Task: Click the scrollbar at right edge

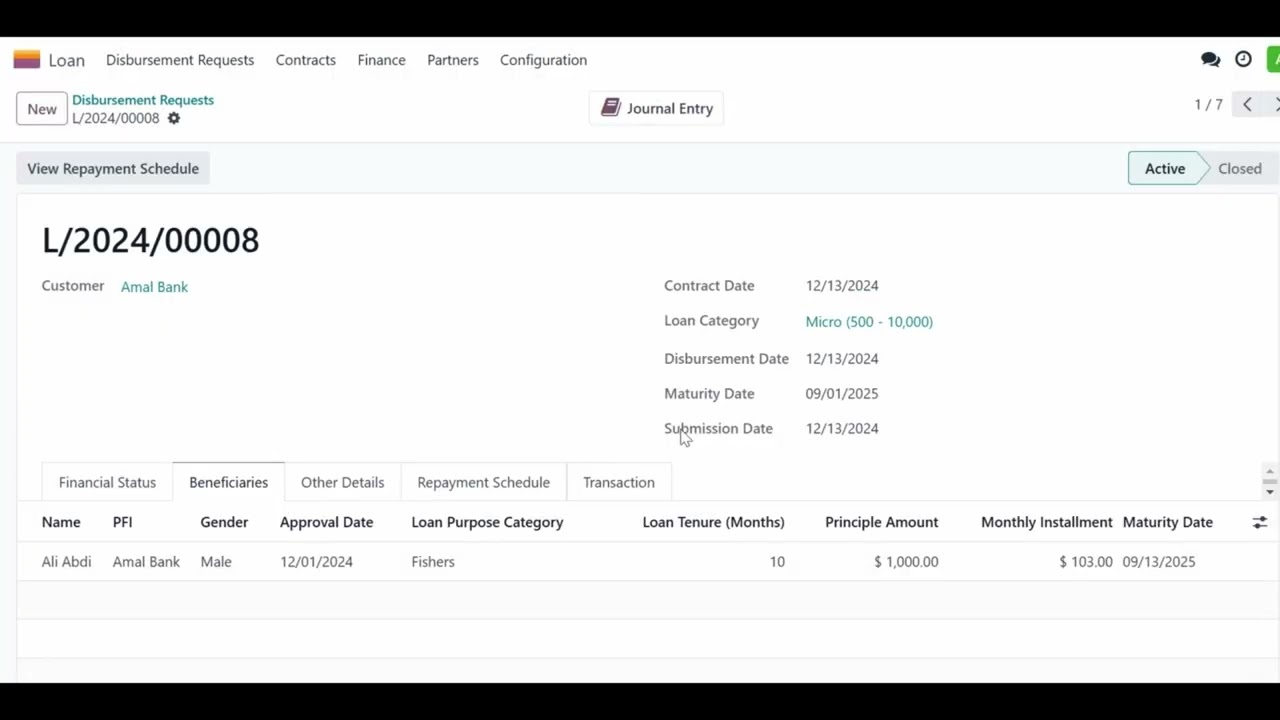Action: click(x=1270, y=482)
